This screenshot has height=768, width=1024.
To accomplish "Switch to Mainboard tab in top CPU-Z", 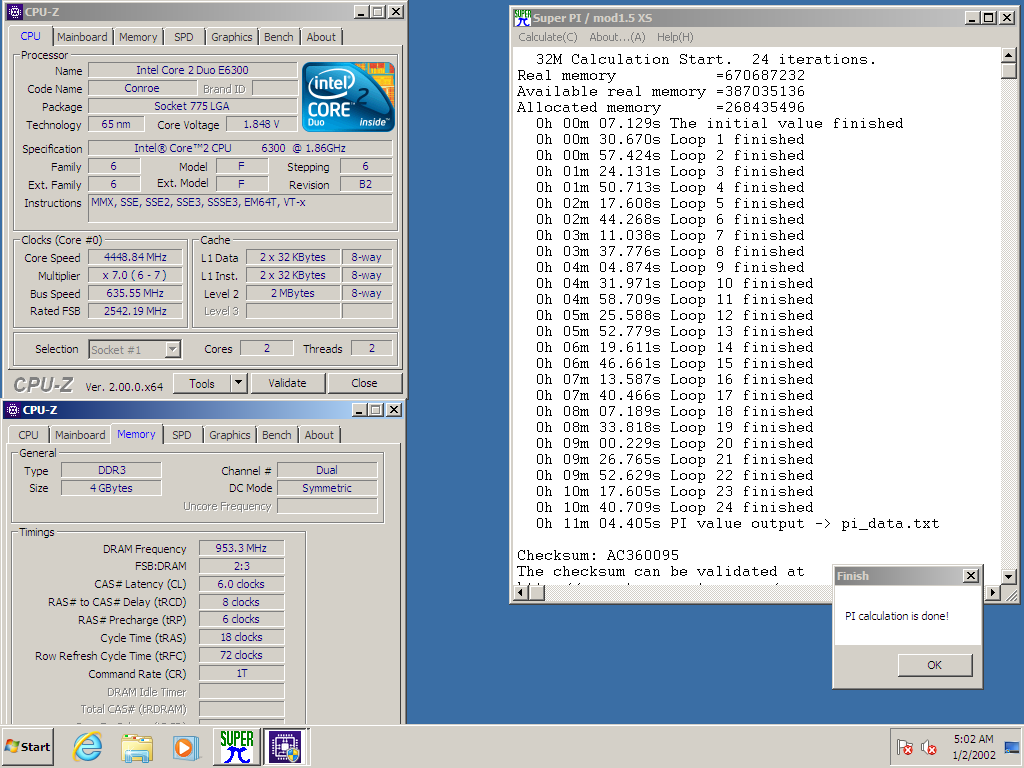I will [82, 37].
